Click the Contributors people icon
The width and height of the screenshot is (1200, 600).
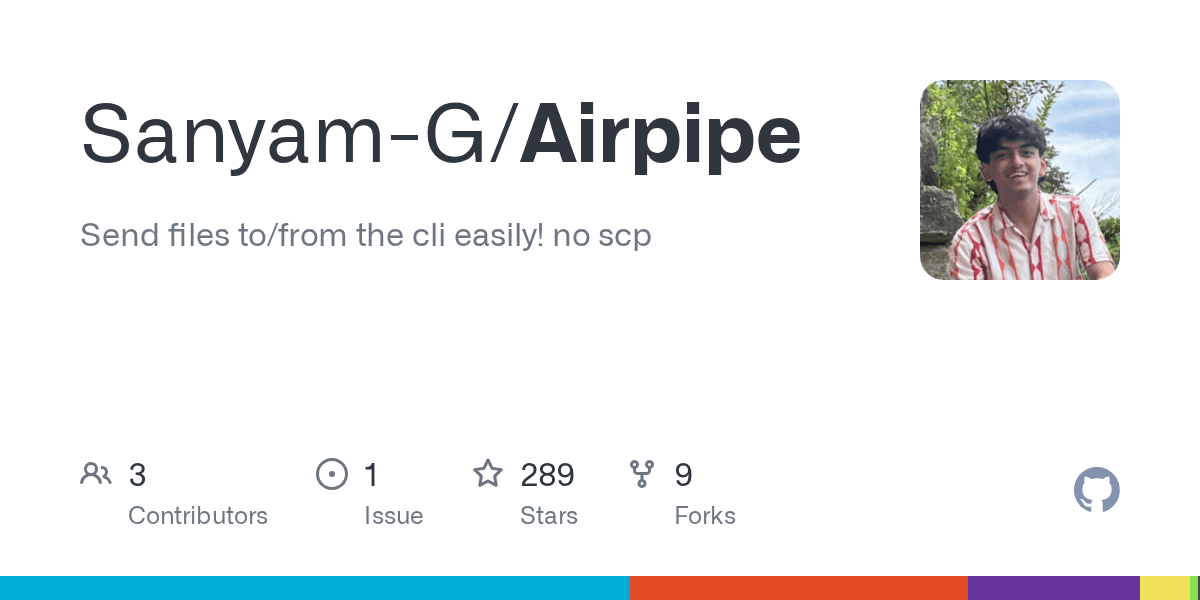point(96,474)
